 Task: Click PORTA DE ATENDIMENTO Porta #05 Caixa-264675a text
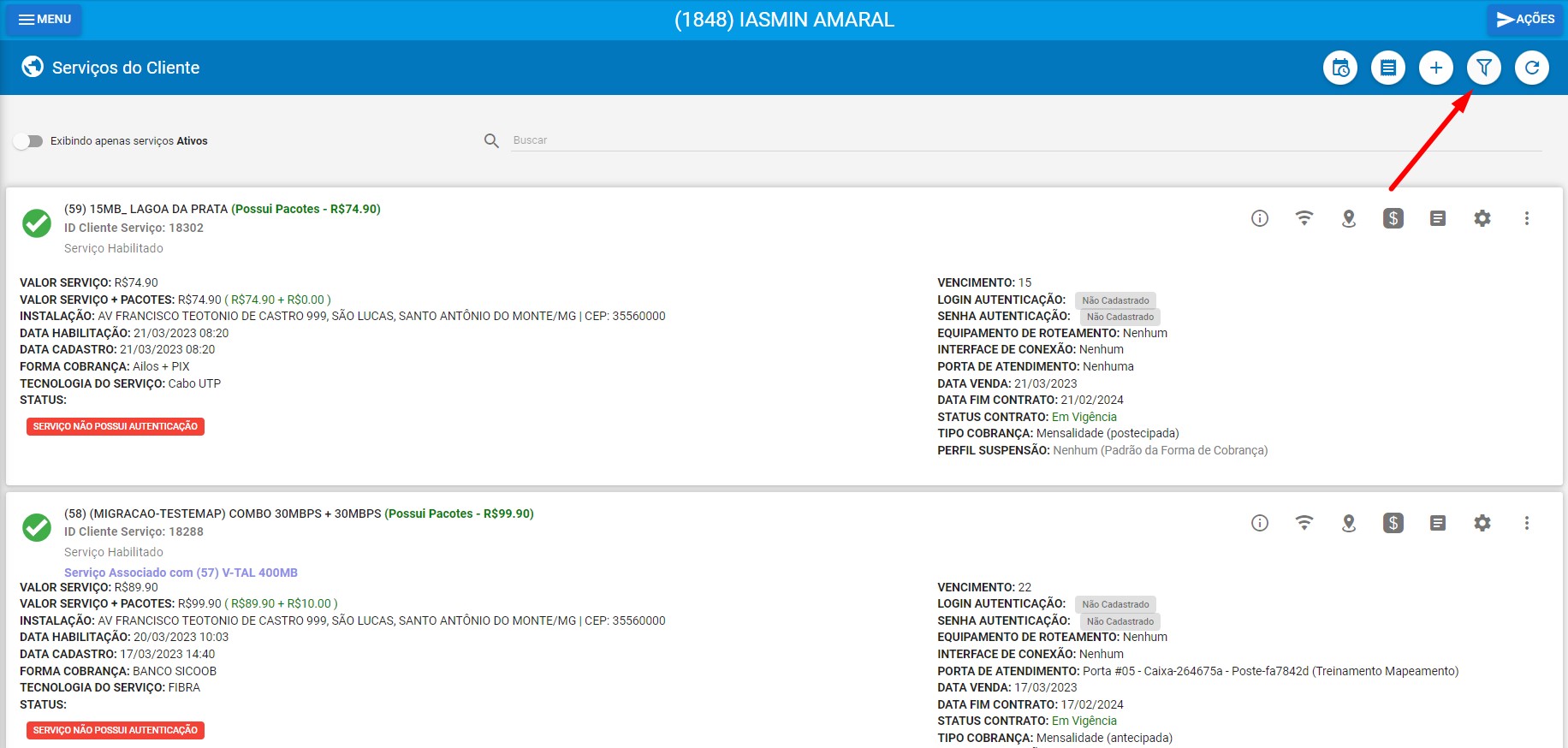[1198, 671]
